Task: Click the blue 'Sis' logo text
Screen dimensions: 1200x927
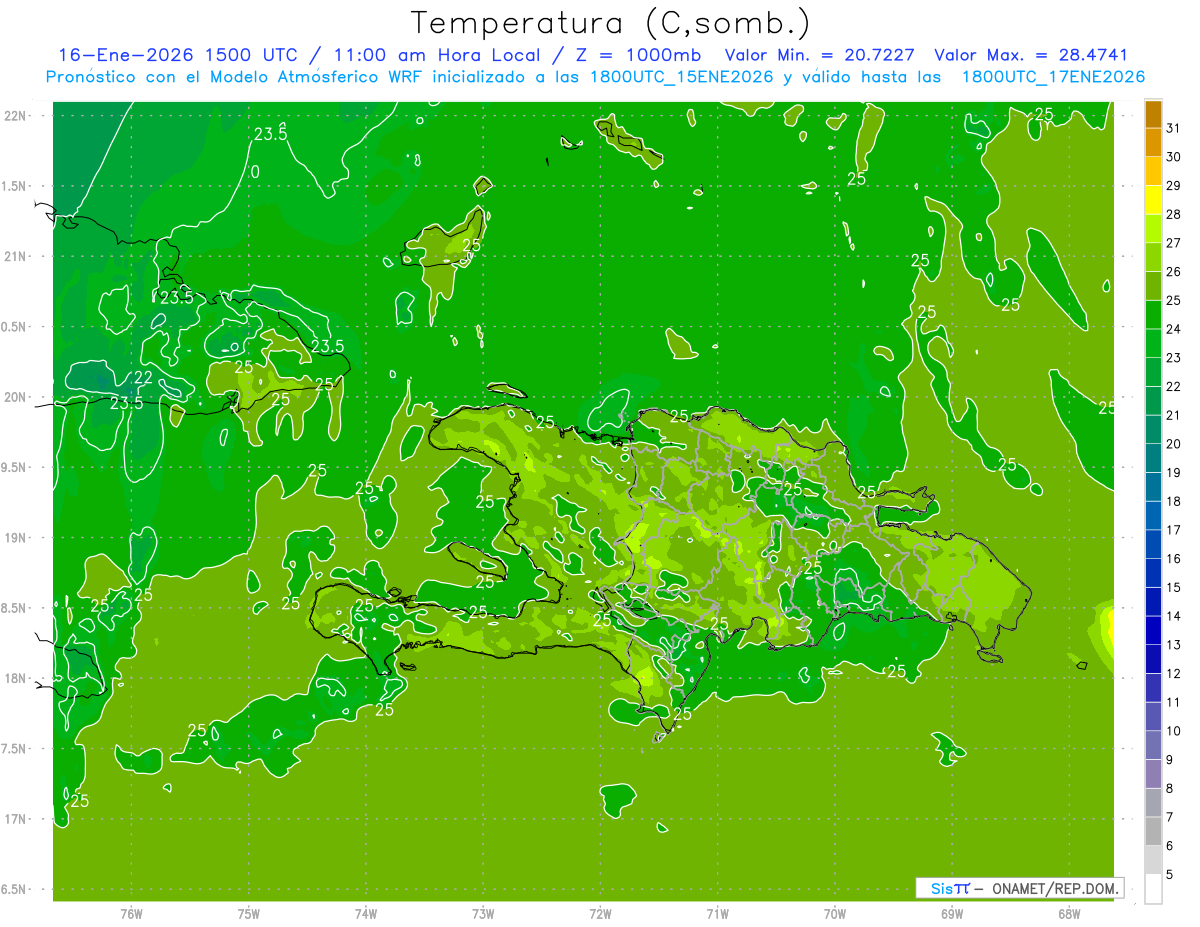Action: (941, 888)
